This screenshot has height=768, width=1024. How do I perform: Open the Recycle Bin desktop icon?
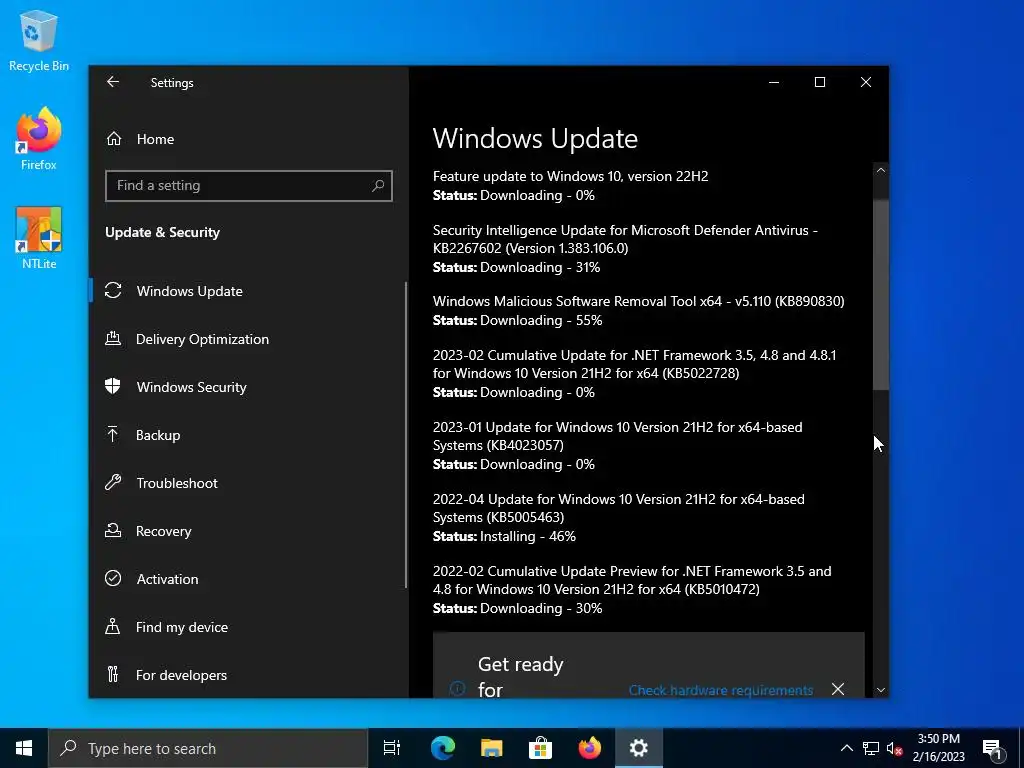click(39, 40)
